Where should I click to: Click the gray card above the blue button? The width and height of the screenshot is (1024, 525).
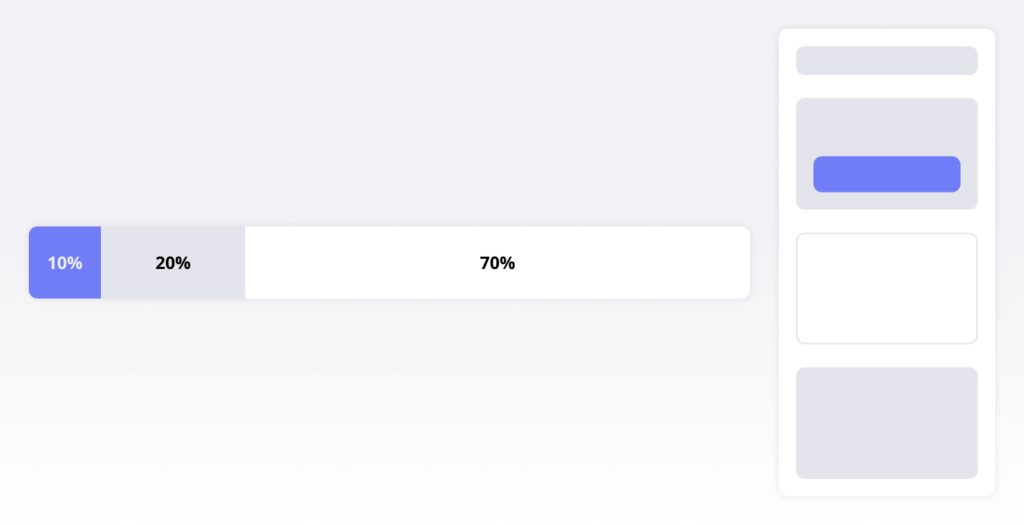pos(886,127)
